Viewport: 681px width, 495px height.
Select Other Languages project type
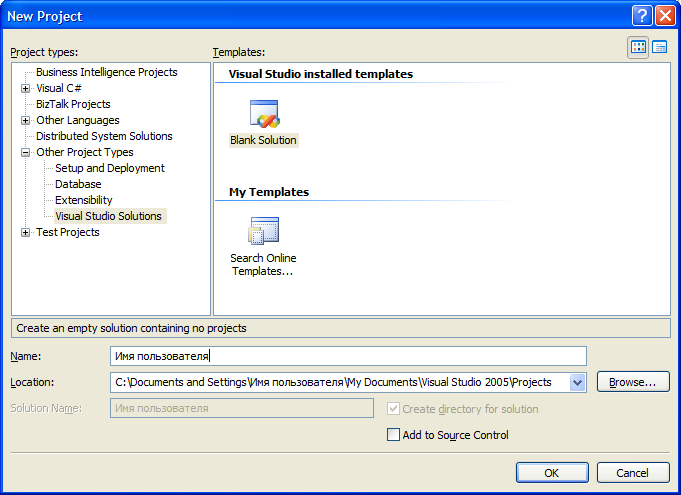click(x=78, y=120)
